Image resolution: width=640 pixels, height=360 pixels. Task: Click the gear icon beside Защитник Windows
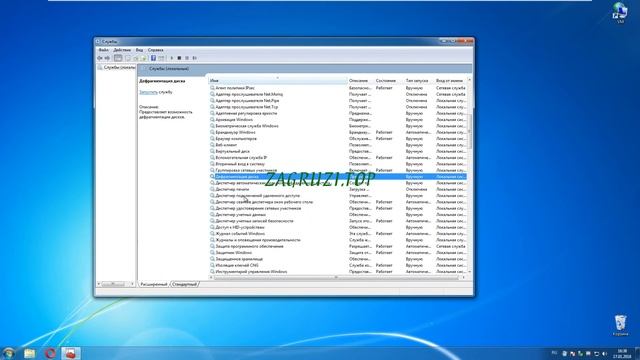coord(212,253)
